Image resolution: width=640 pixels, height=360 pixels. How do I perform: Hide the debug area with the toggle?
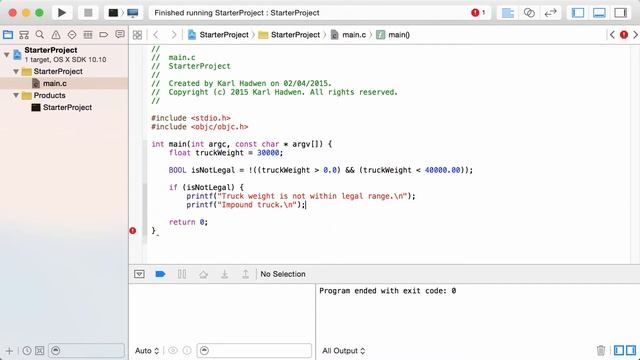pos(139,274)
